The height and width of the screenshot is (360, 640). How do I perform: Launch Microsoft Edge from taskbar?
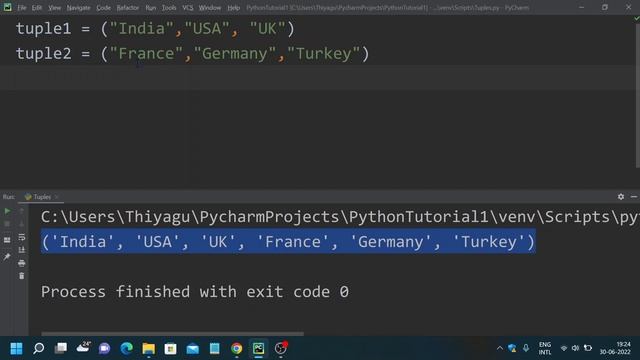[x=127, y=349]
